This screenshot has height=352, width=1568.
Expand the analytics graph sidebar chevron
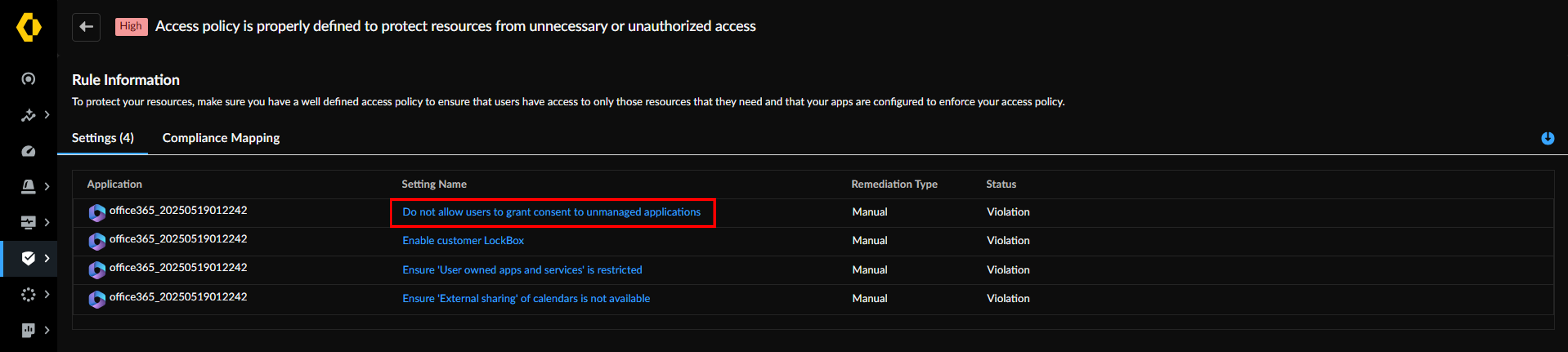tap(47, 115)
